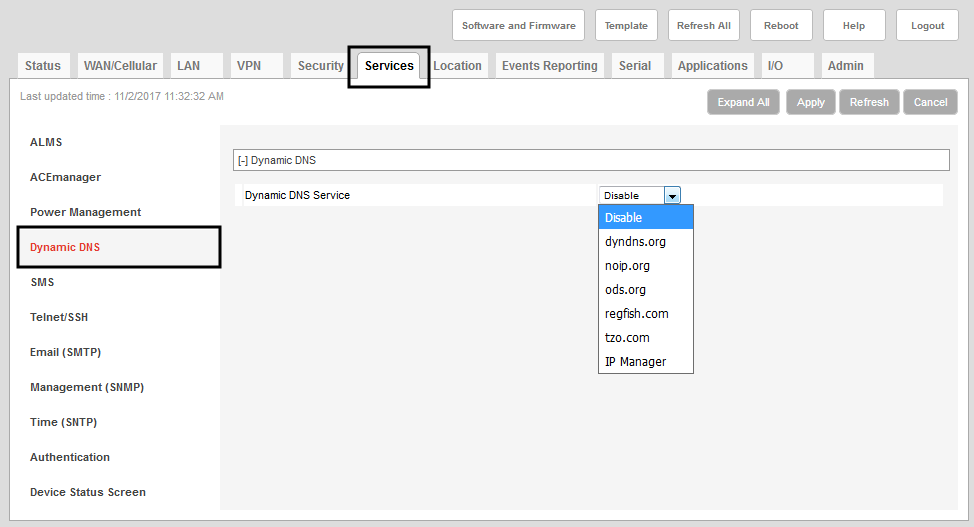Viewport: 974px width, 527px height.
Task: Click the Dynamic DNS Service dropdown arrow
Action: click(x=672, y=196)
